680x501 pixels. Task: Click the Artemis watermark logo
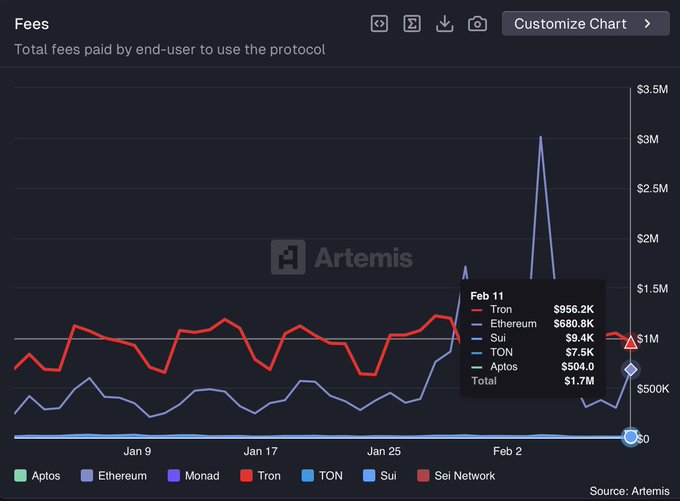[x=342, y=257]
